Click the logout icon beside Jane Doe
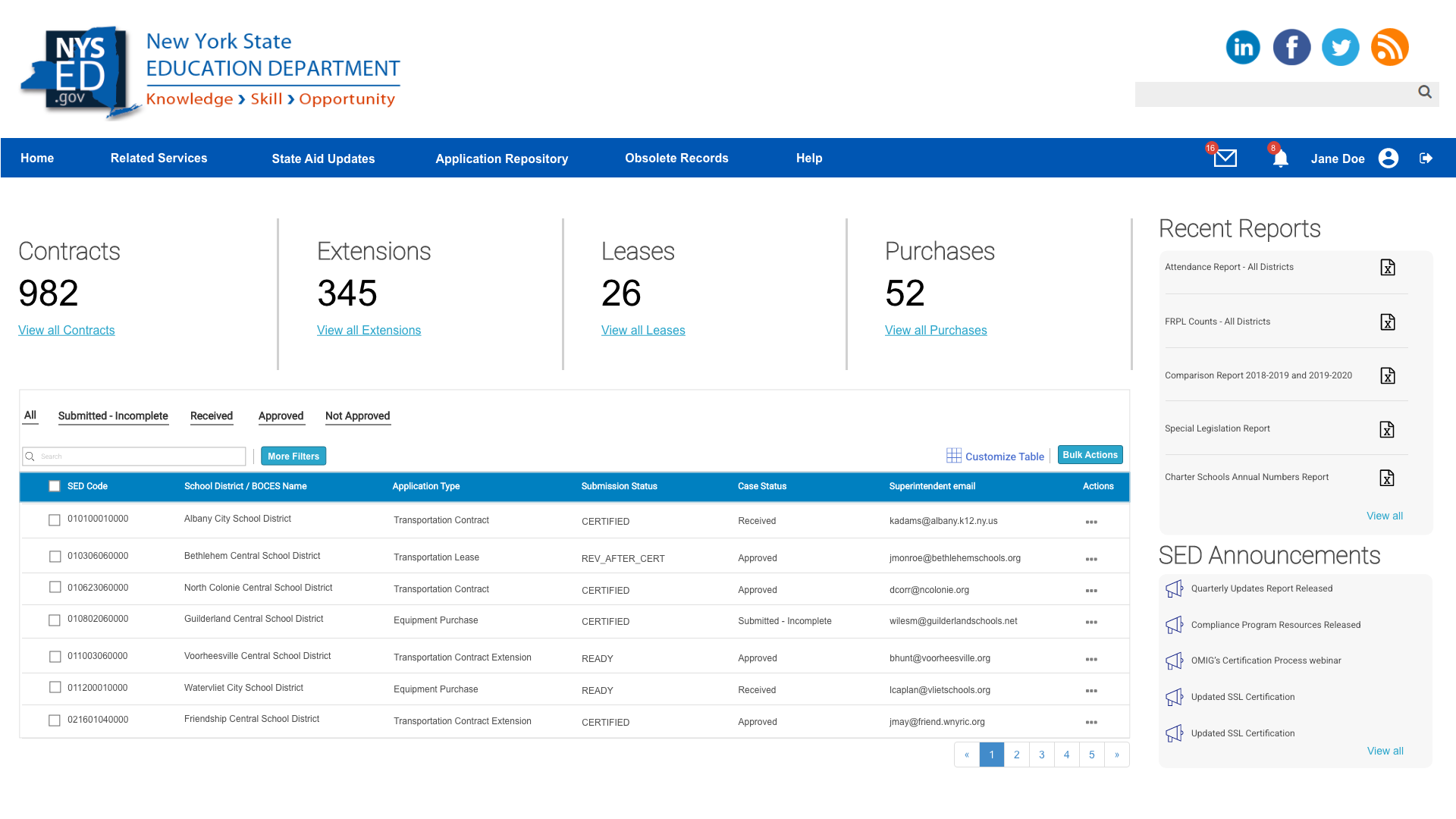Screen dimensions: 1456x819 1426,158
